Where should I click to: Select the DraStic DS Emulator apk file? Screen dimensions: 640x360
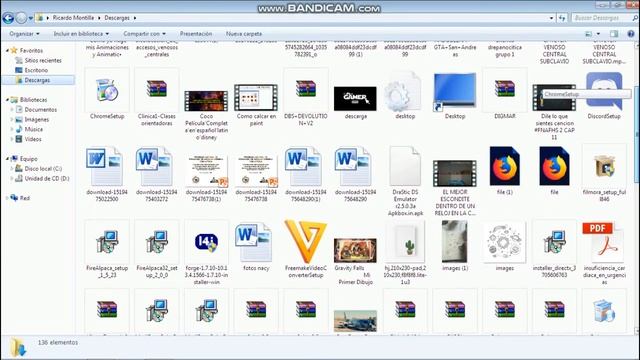tap(405, 167)
